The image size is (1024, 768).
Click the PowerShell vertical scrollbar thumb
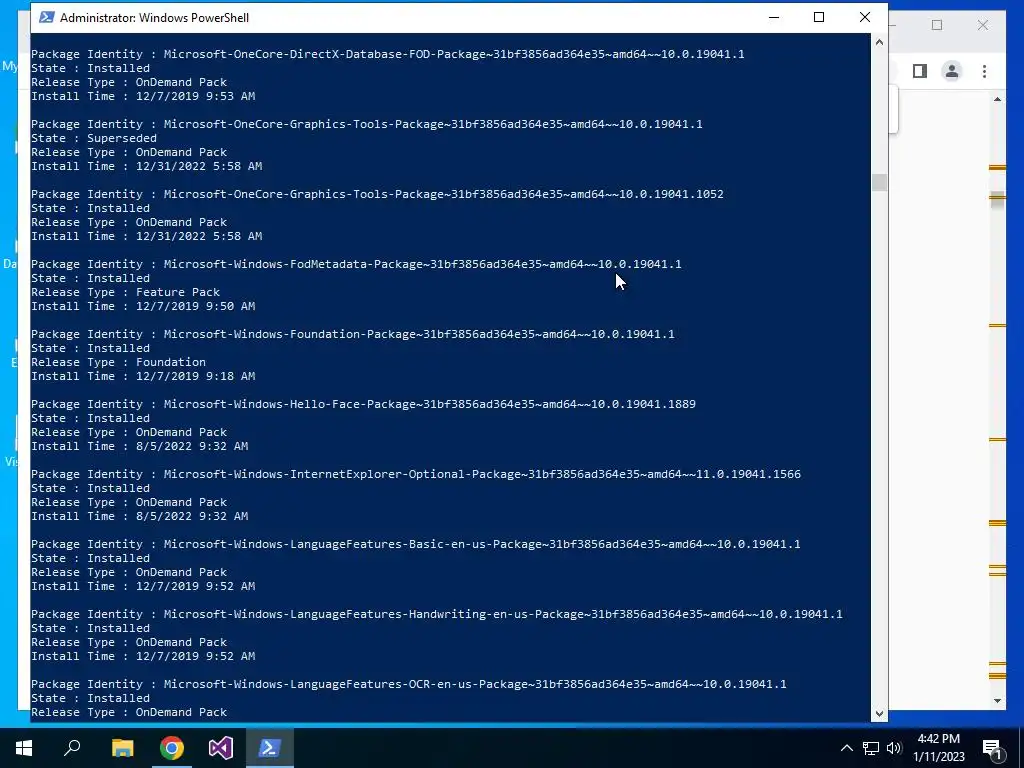click(879, 182)
